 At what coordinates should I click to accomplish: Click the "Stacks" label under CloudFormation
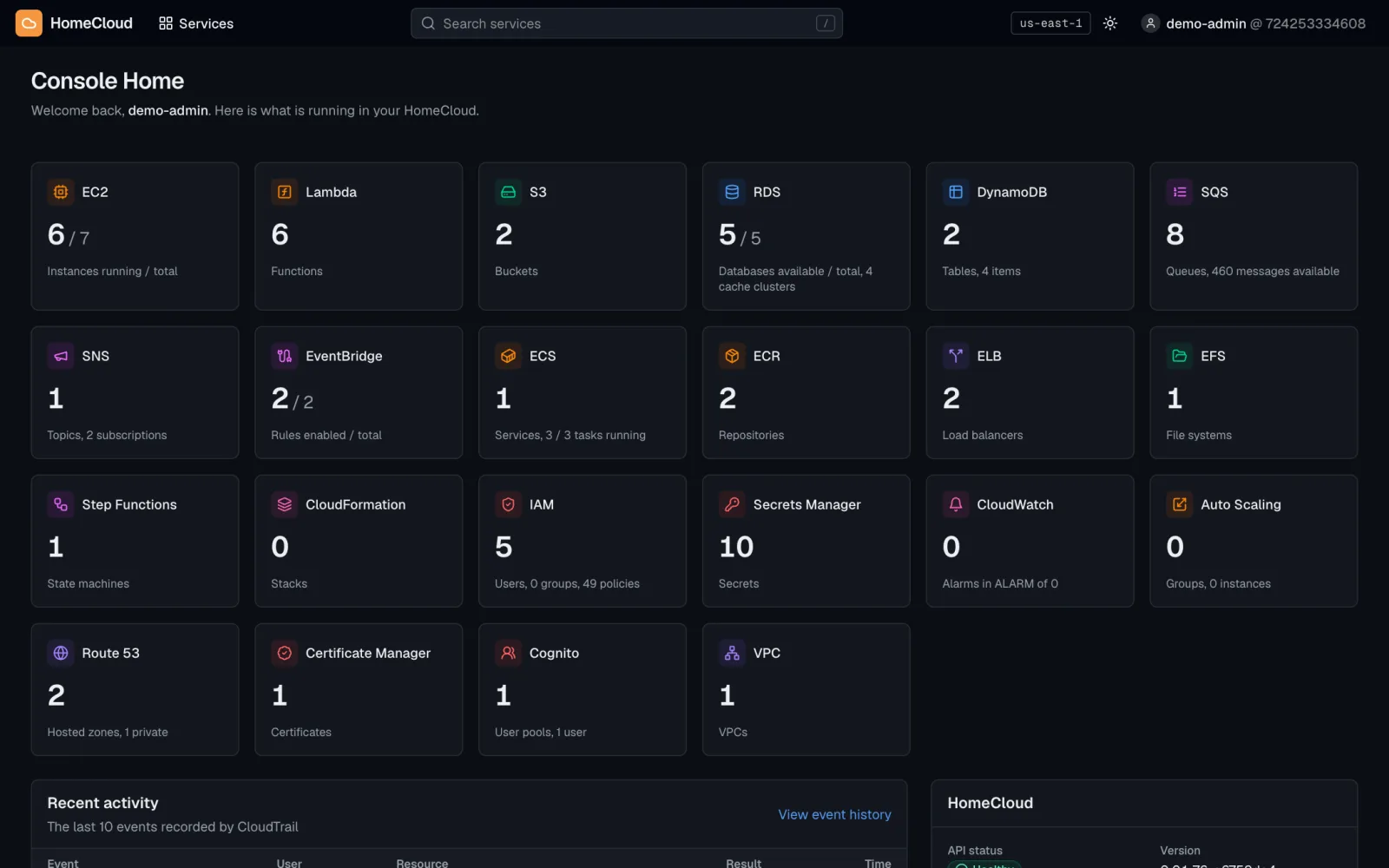coord(288,584)
